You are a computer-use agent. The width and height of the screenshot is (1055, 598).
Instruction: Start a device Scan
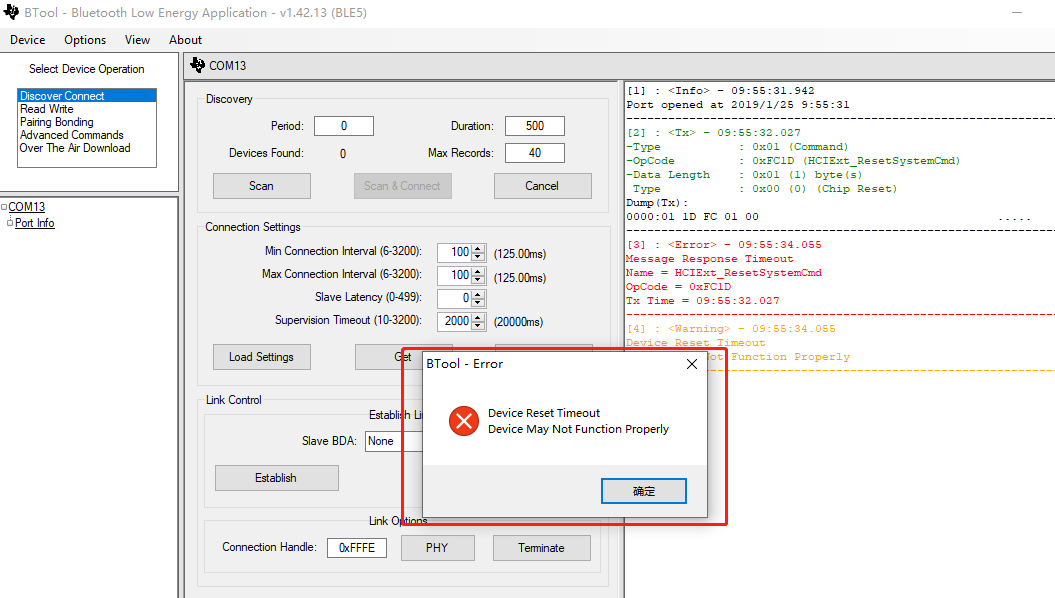262,186
